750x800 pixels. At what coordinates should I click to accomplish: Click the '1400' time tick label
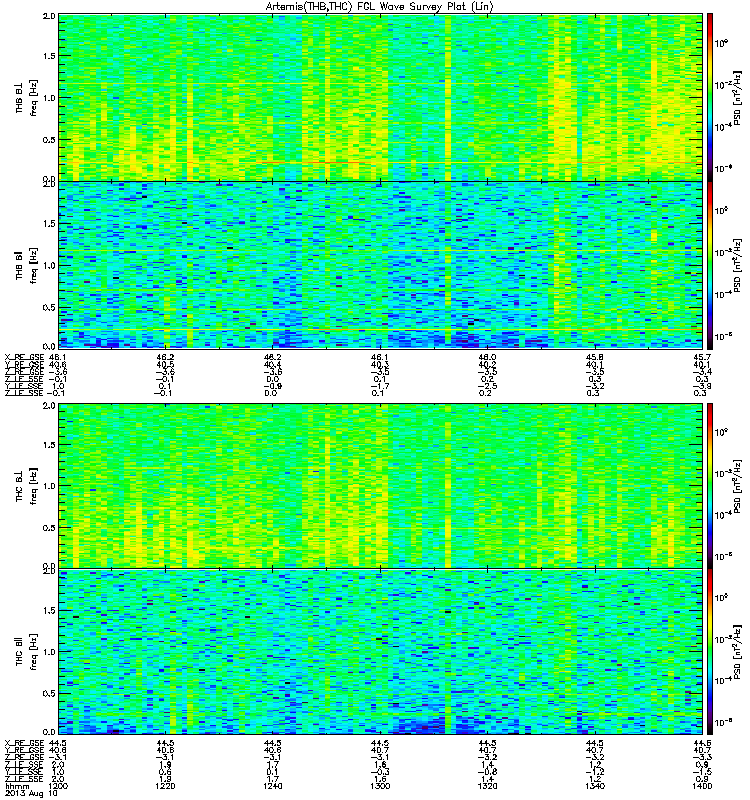[702, 786]
